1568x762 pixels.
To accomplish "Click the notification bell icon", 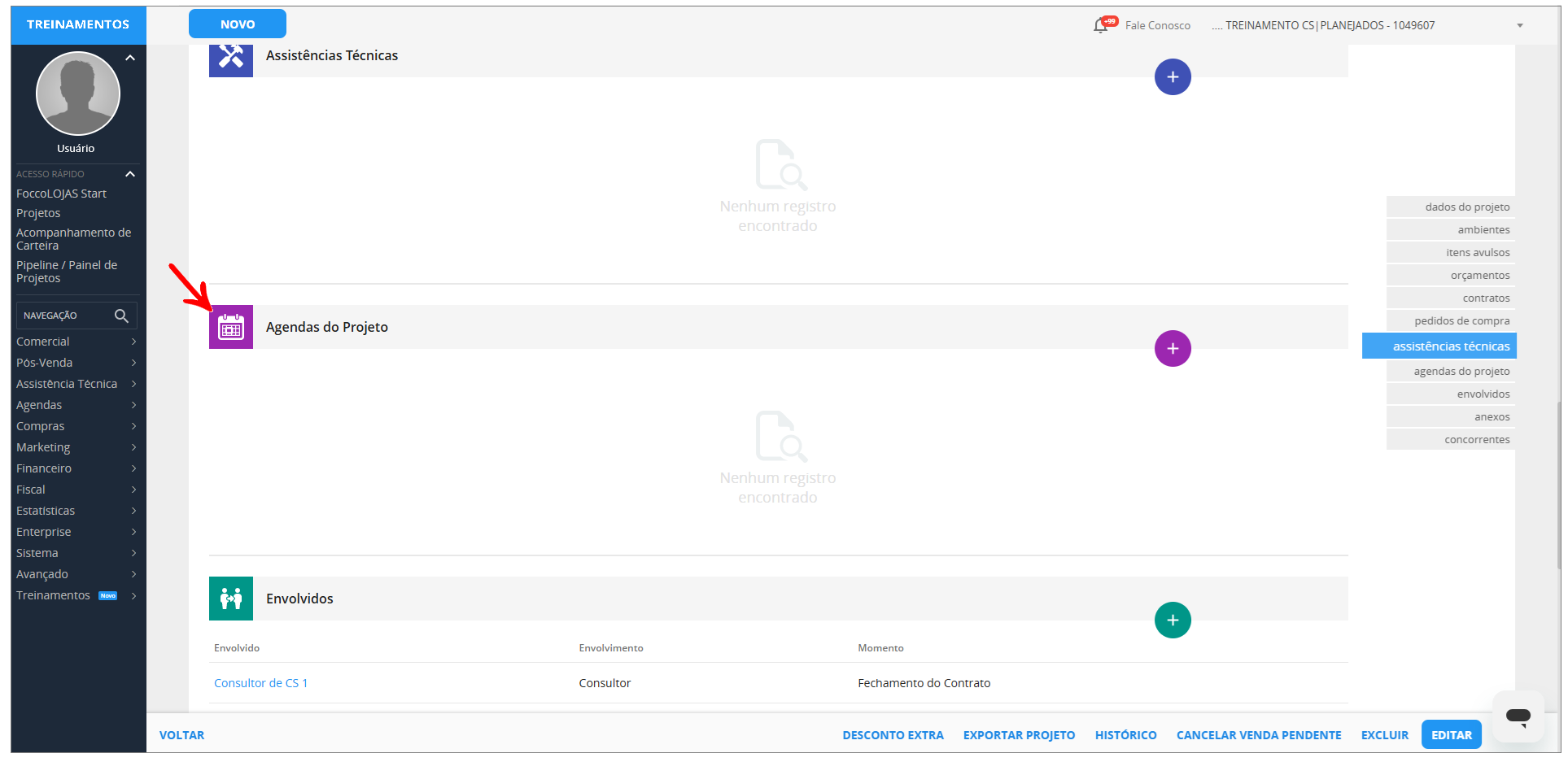I will [1101, 26].
